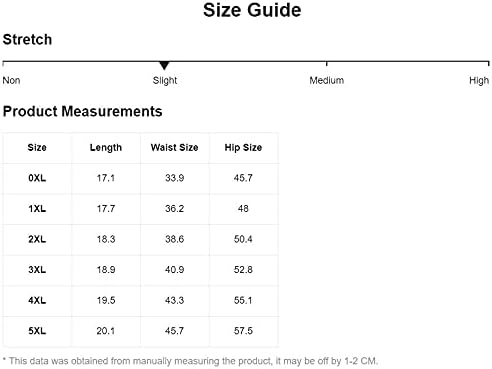The image size is (492, 369).
Task: Select the High stretch label
Action: coord(479,80)
